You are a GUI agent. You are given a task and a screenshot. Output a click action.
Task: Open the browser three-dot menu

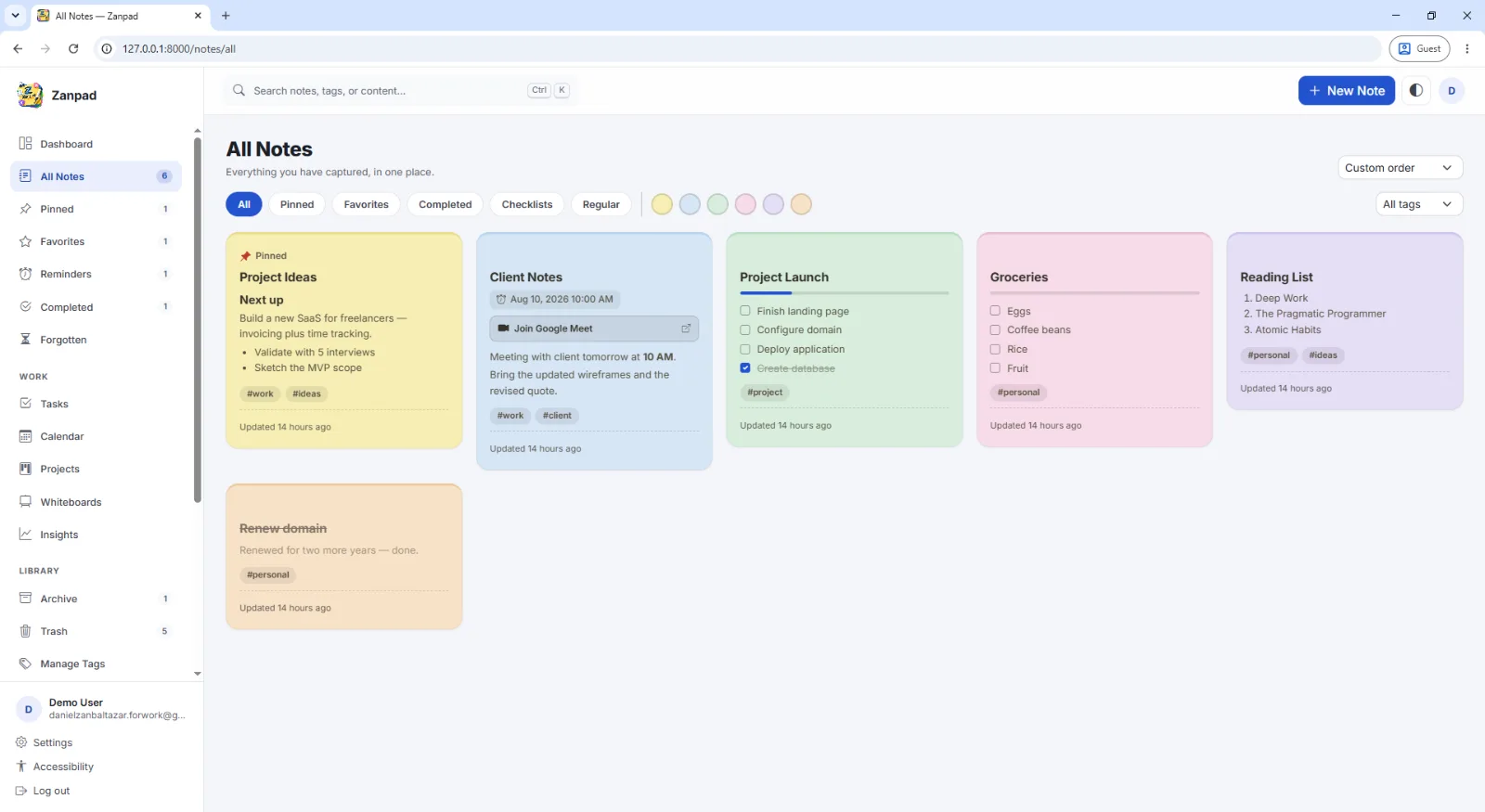click(1467, 48)
